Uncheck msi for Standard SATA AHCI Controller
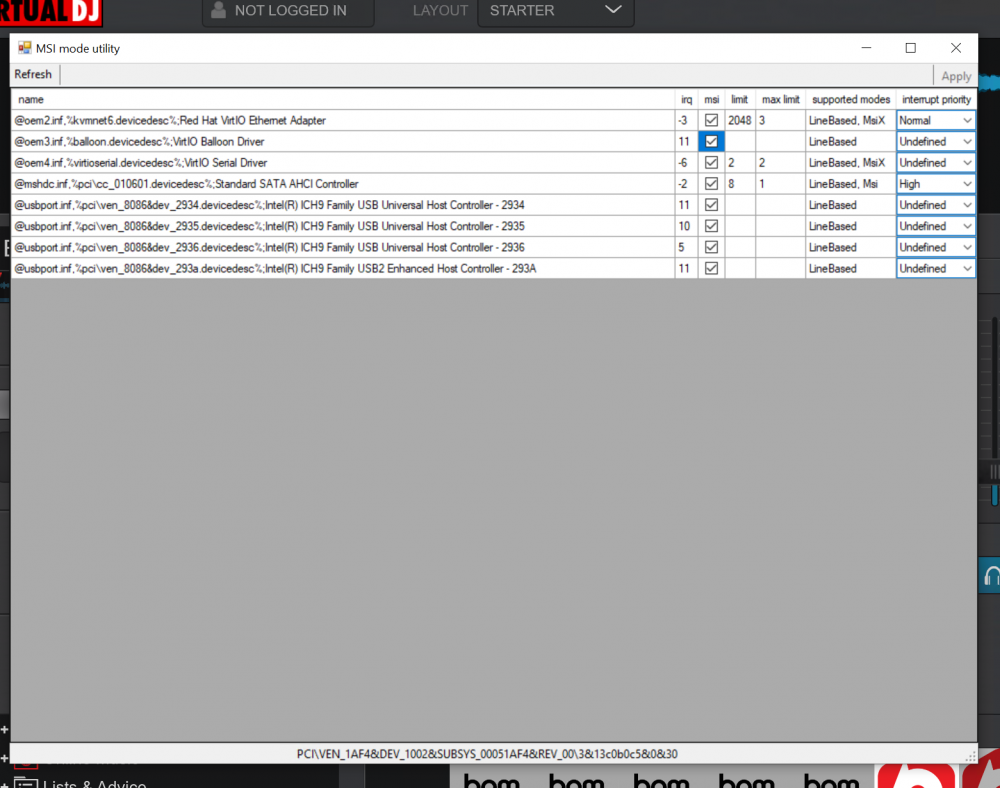 (x=711, y=184)
